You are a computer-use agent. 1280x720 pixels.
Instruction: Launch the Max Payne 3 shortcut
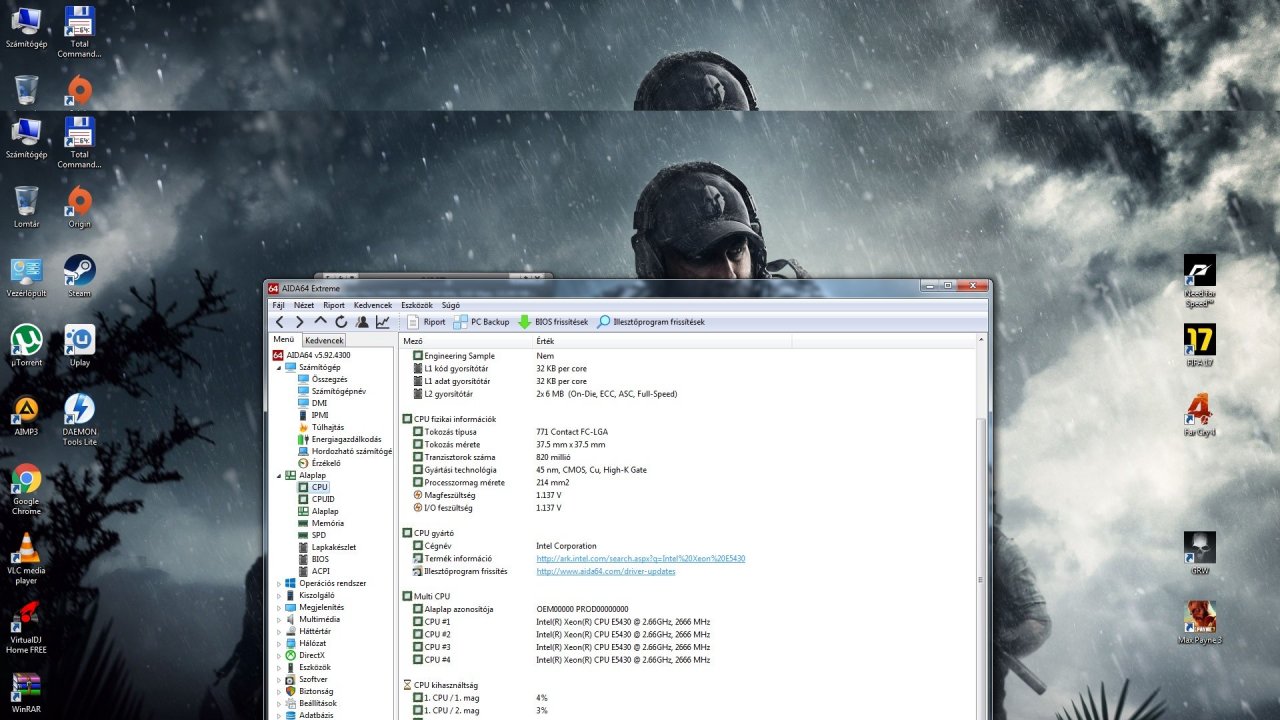coord(1199,623)
